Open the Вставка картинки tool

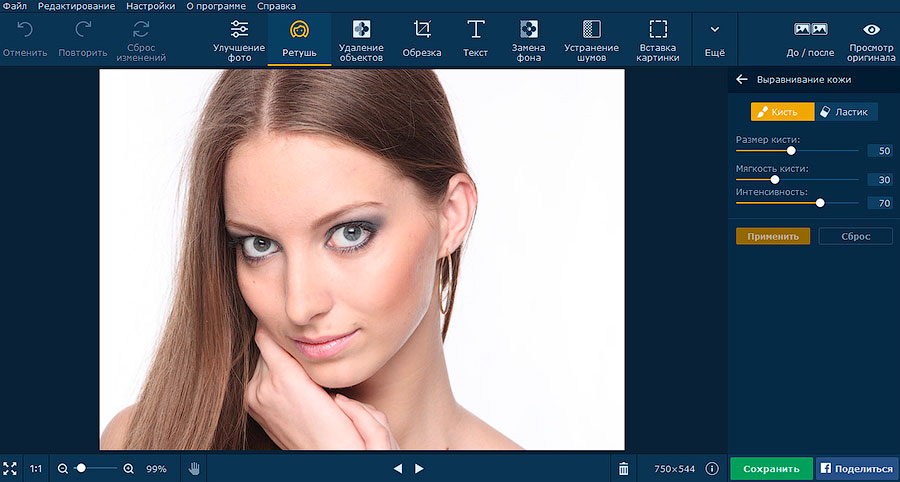[x=658, y=40]
